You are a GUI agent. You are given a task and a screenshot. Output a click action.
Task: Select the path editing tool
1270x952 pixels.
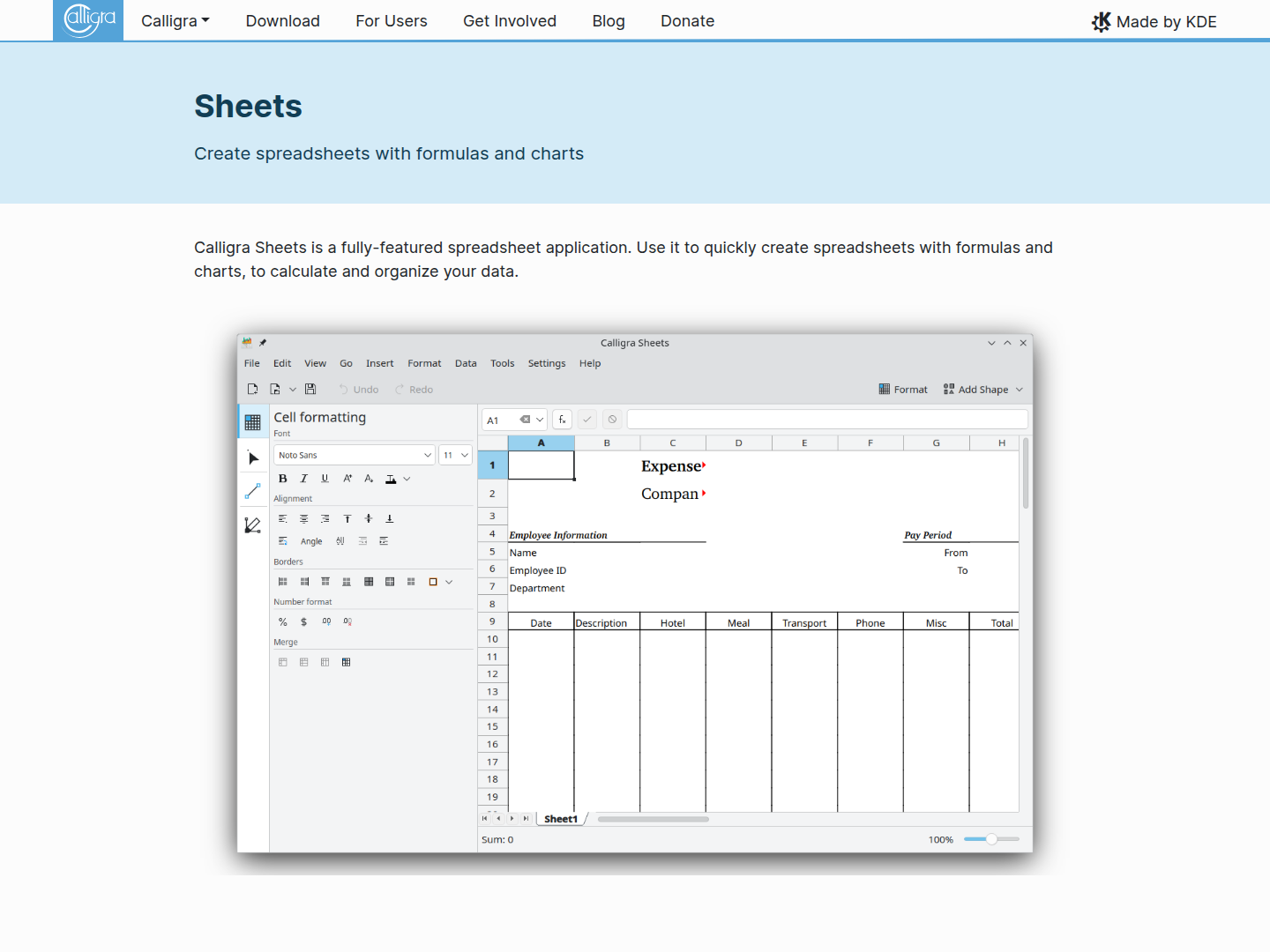click(x=253, y=525)
